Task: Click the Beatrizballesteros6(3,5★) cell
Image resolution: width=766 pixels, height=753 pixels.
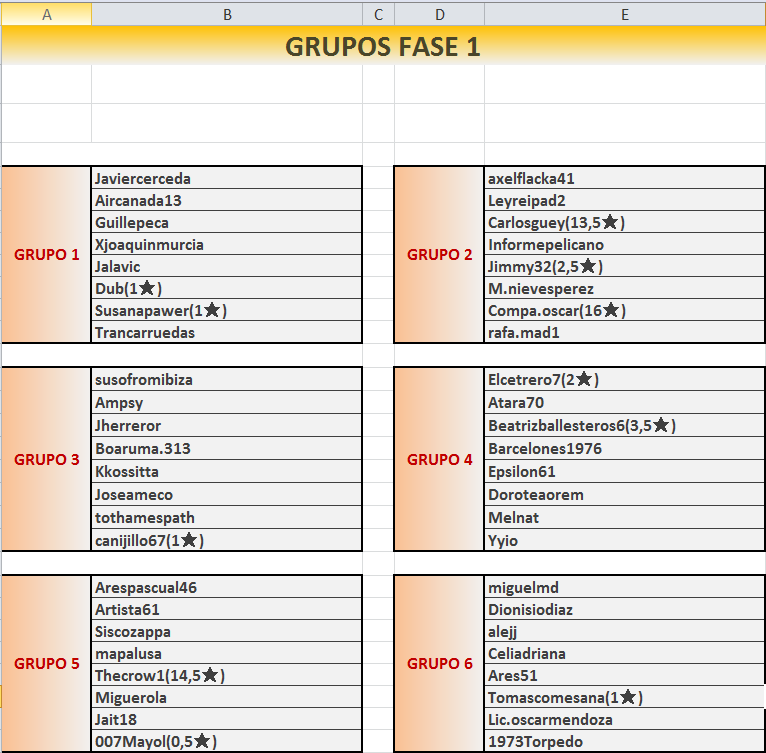Action: tap(622, 426)
